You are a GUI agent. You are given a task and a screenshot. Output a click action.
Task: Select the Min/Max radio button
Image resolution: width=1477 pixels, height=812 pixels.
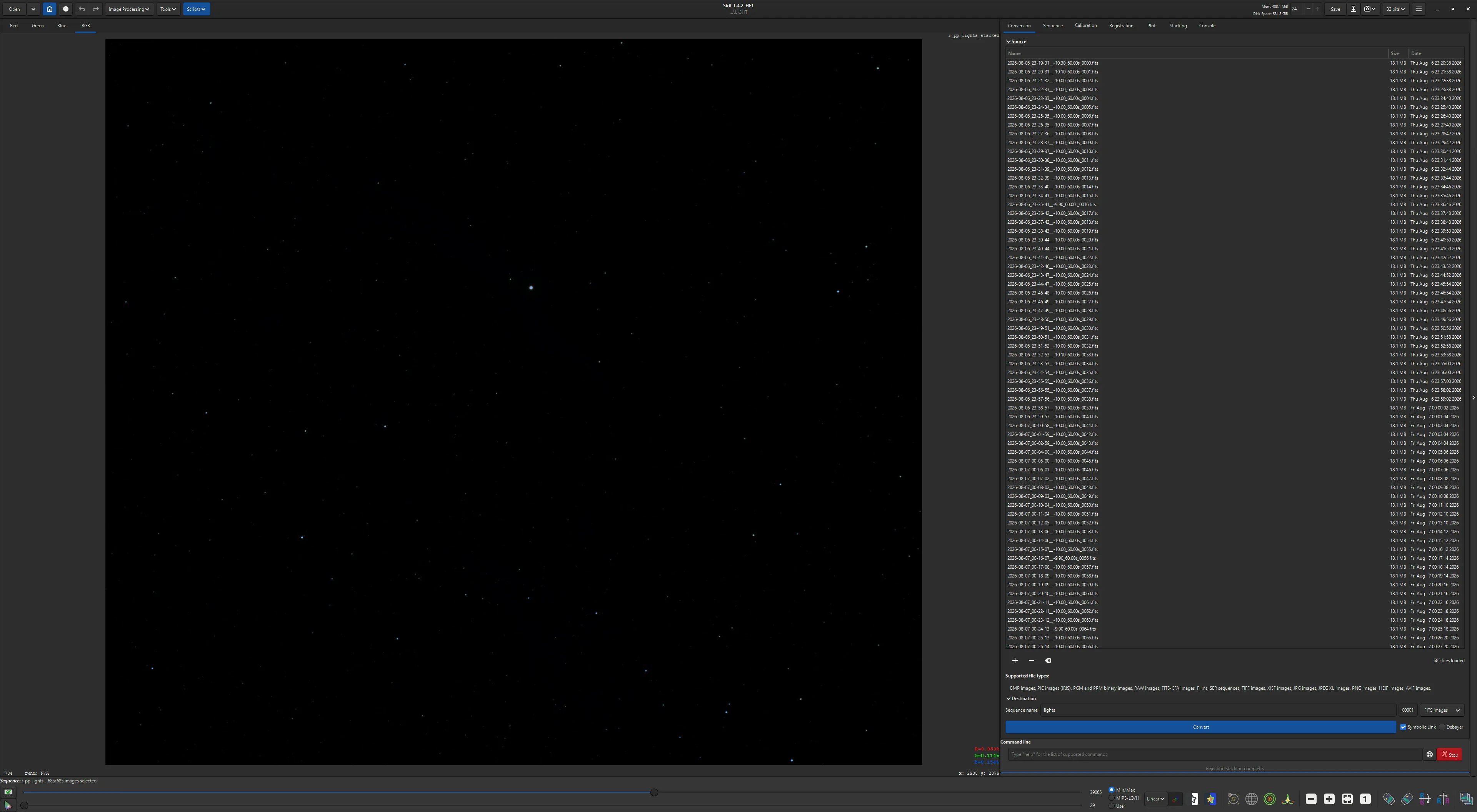pos(1111,790)
